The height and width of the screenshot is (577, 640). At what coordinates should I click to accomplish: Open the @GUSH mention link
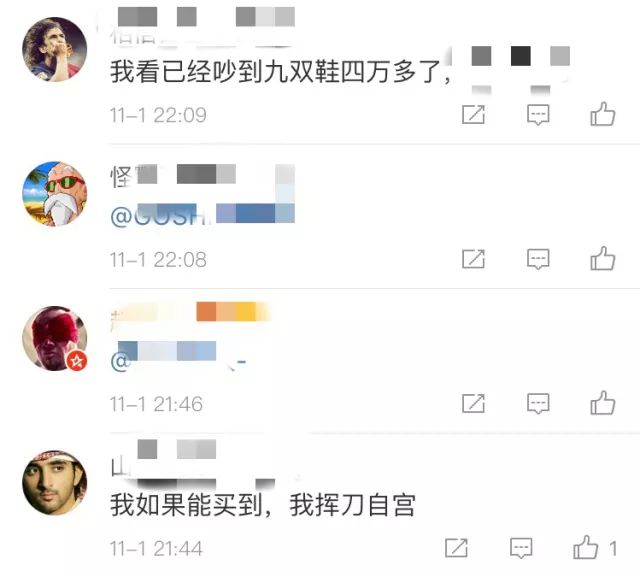[x=202, y=214]
